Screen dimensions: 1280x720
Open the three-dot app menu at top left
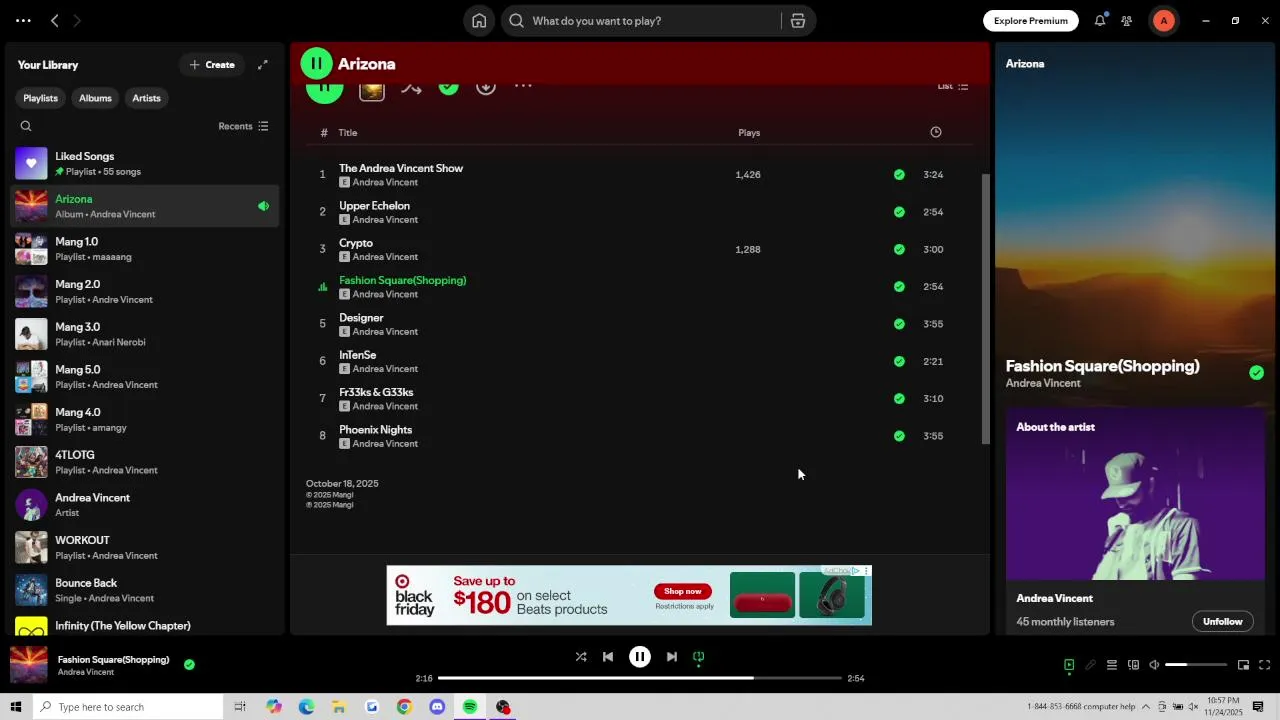click(23, 21)
